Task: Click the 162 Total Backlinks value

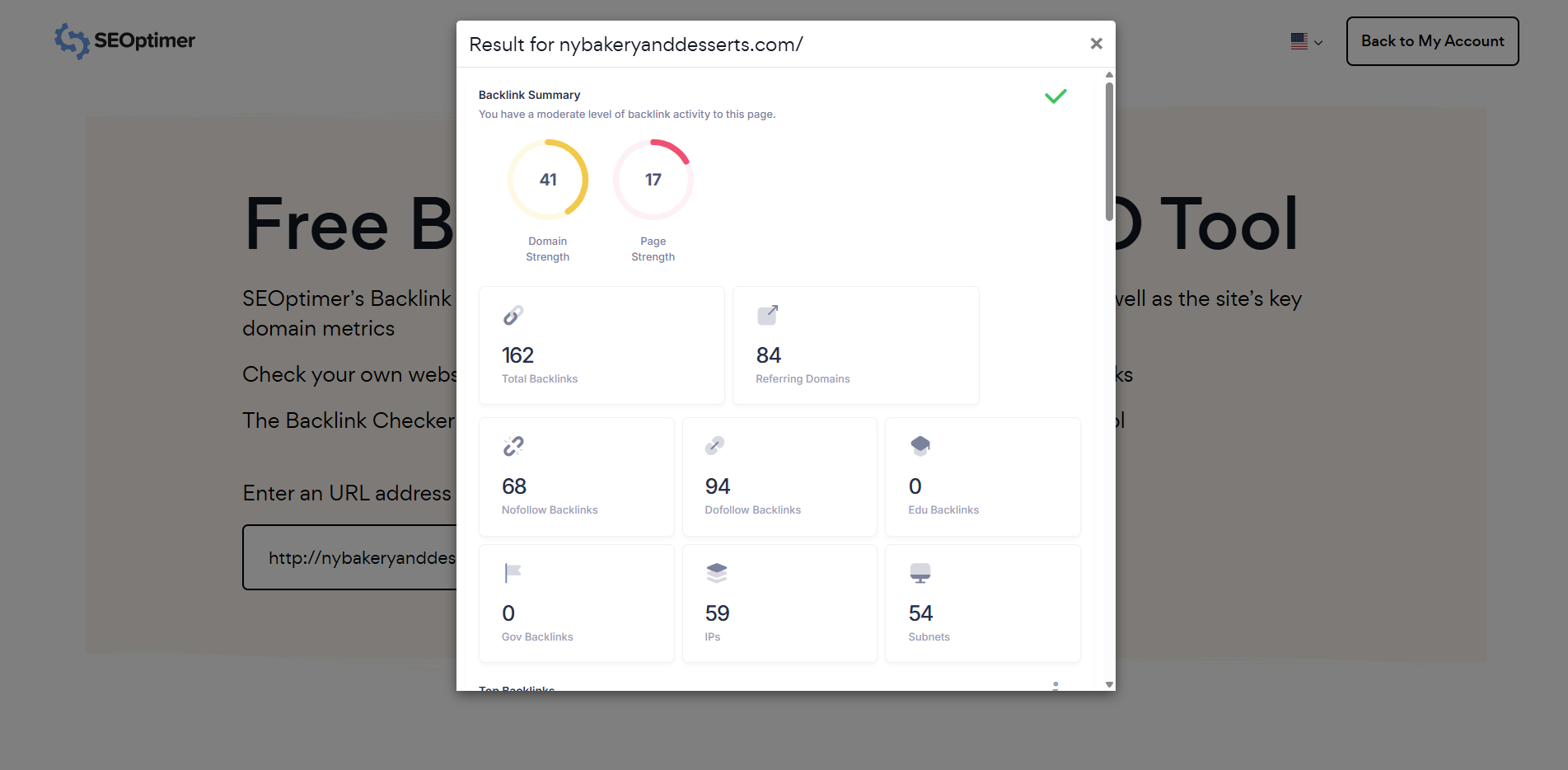Action: [x=518, y=355]
